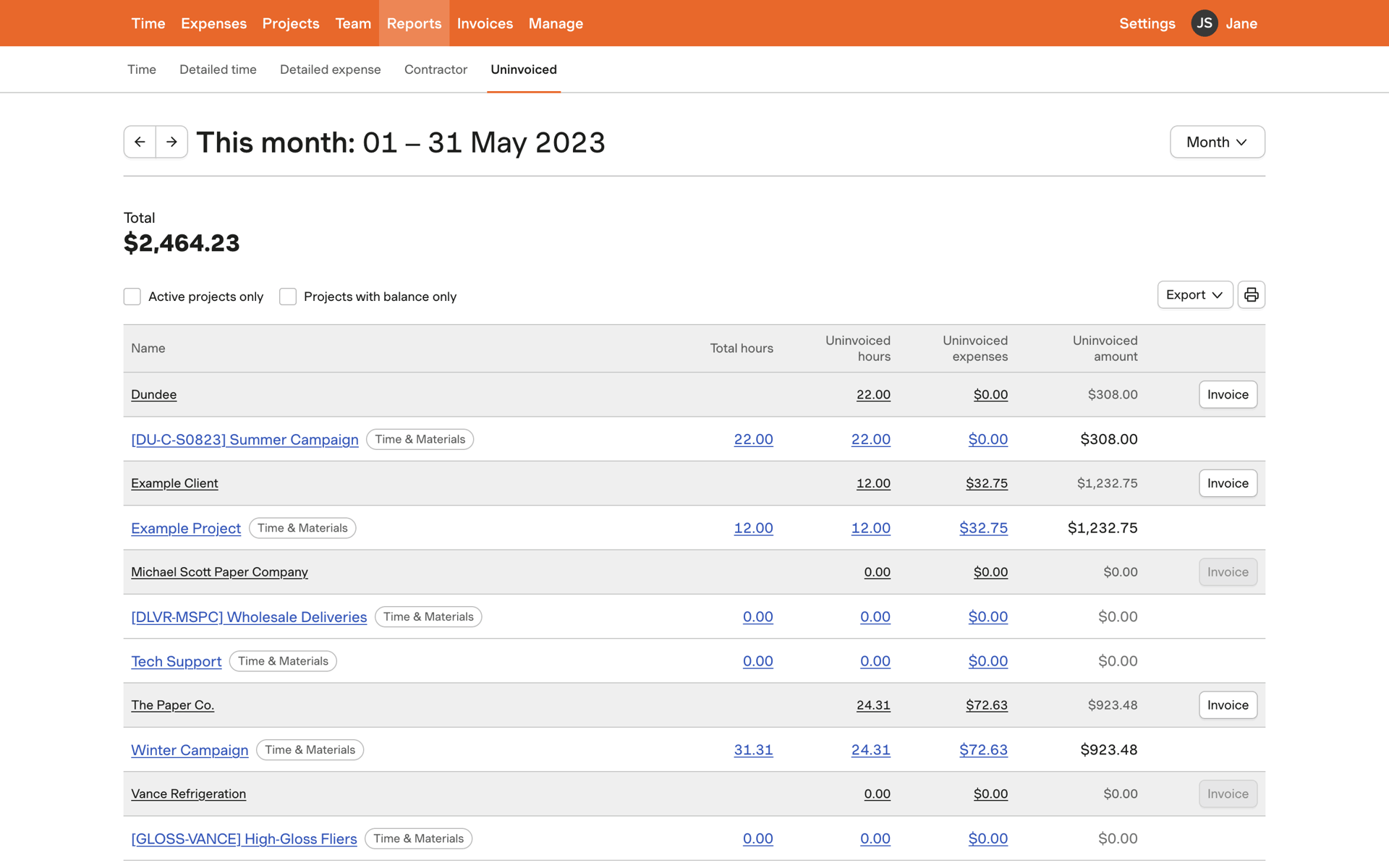Open the Tech Support project link
The width and height of the screenshot is (1389, 868).
point(176,662)
